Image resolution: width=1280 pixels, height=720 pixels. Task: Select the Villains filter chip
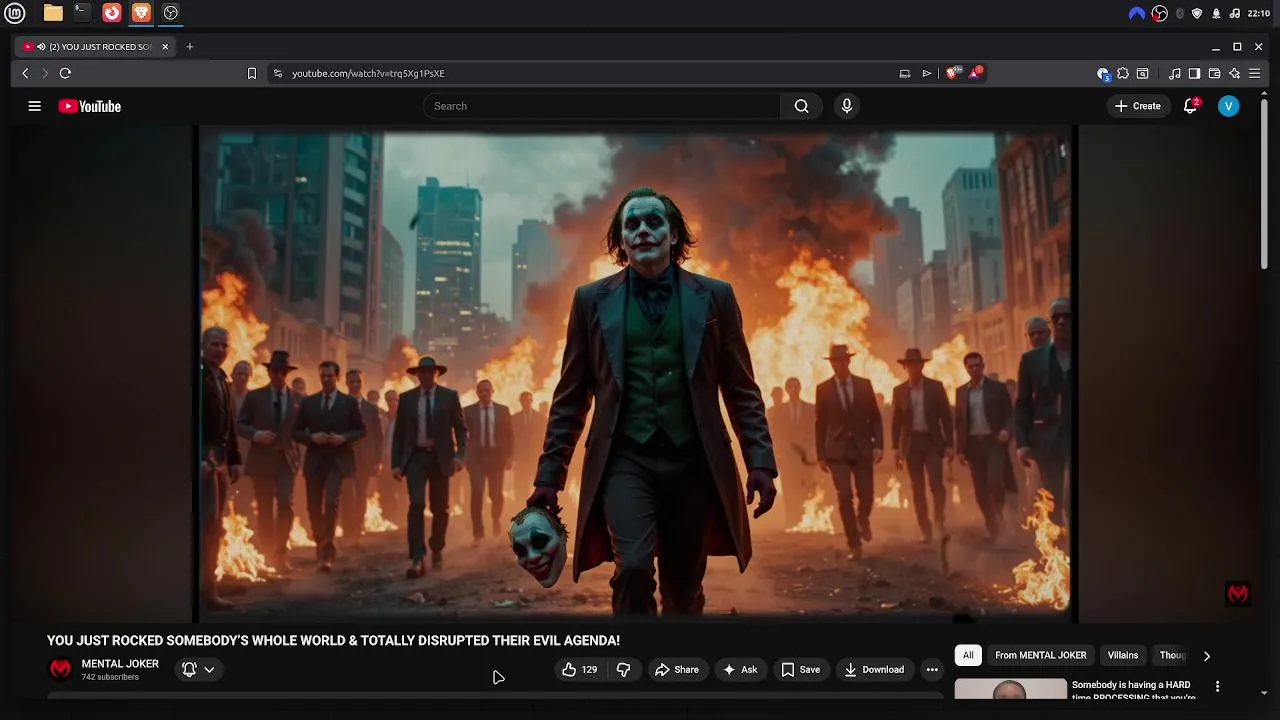1123,656
